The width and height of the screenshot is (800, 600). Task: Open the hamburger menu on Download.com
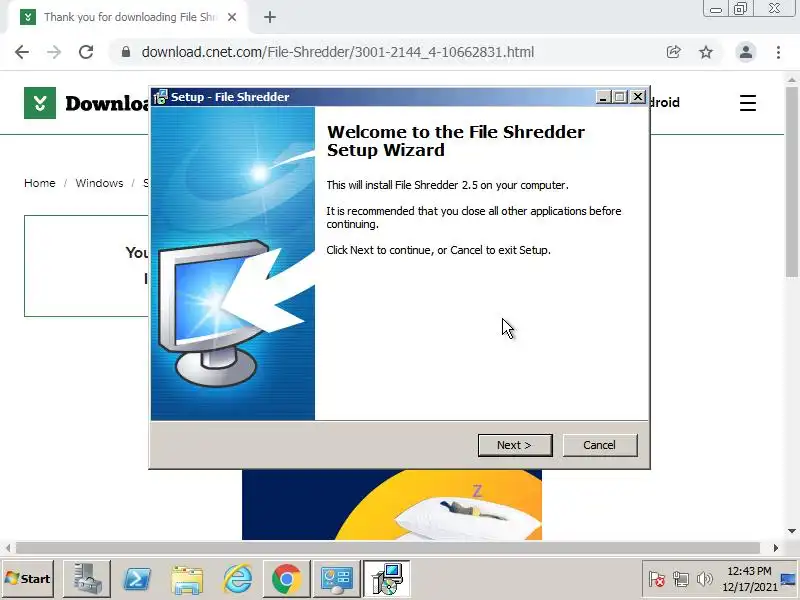(748, 103)
